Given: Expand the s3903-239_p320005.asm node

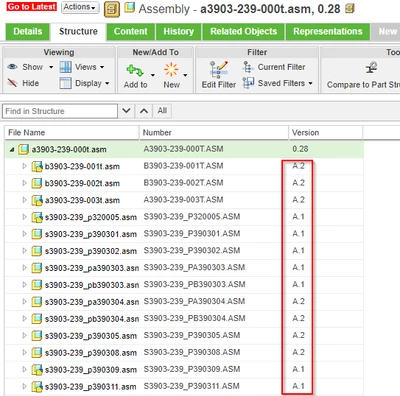Looking at the screenshot, I should (x=24, y=217).
